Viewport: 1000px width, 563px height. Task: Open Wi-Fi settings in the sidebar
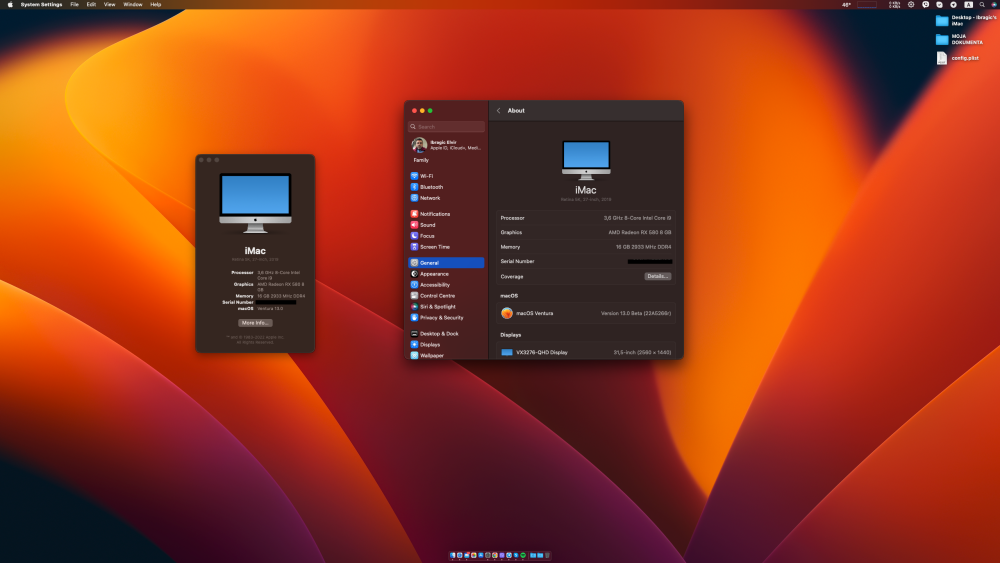[x=445, y=176]
